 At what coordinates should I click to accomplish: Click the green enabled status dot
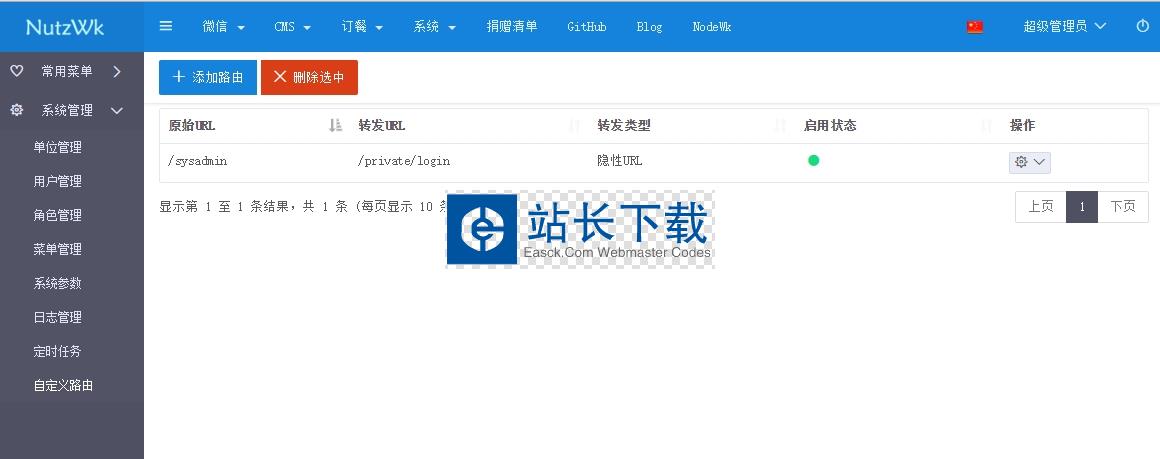(813, 160)
